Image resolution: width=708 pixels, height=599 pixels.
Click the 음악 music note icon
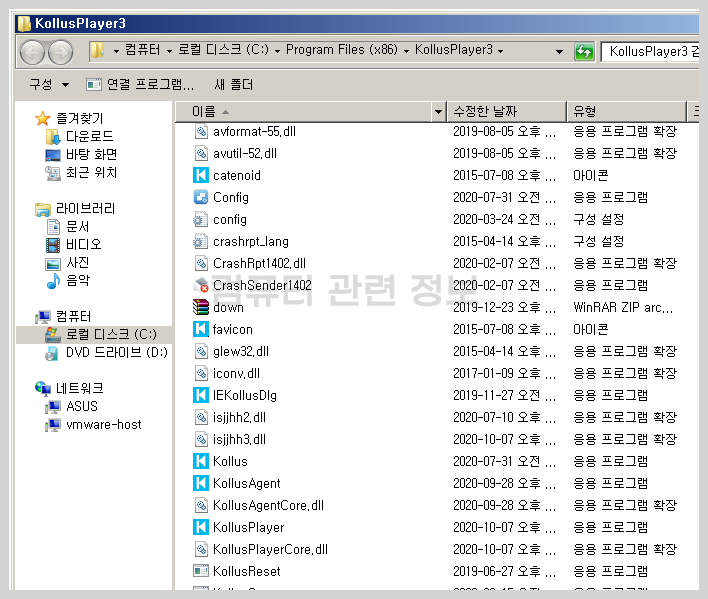(x=53, y=281)
